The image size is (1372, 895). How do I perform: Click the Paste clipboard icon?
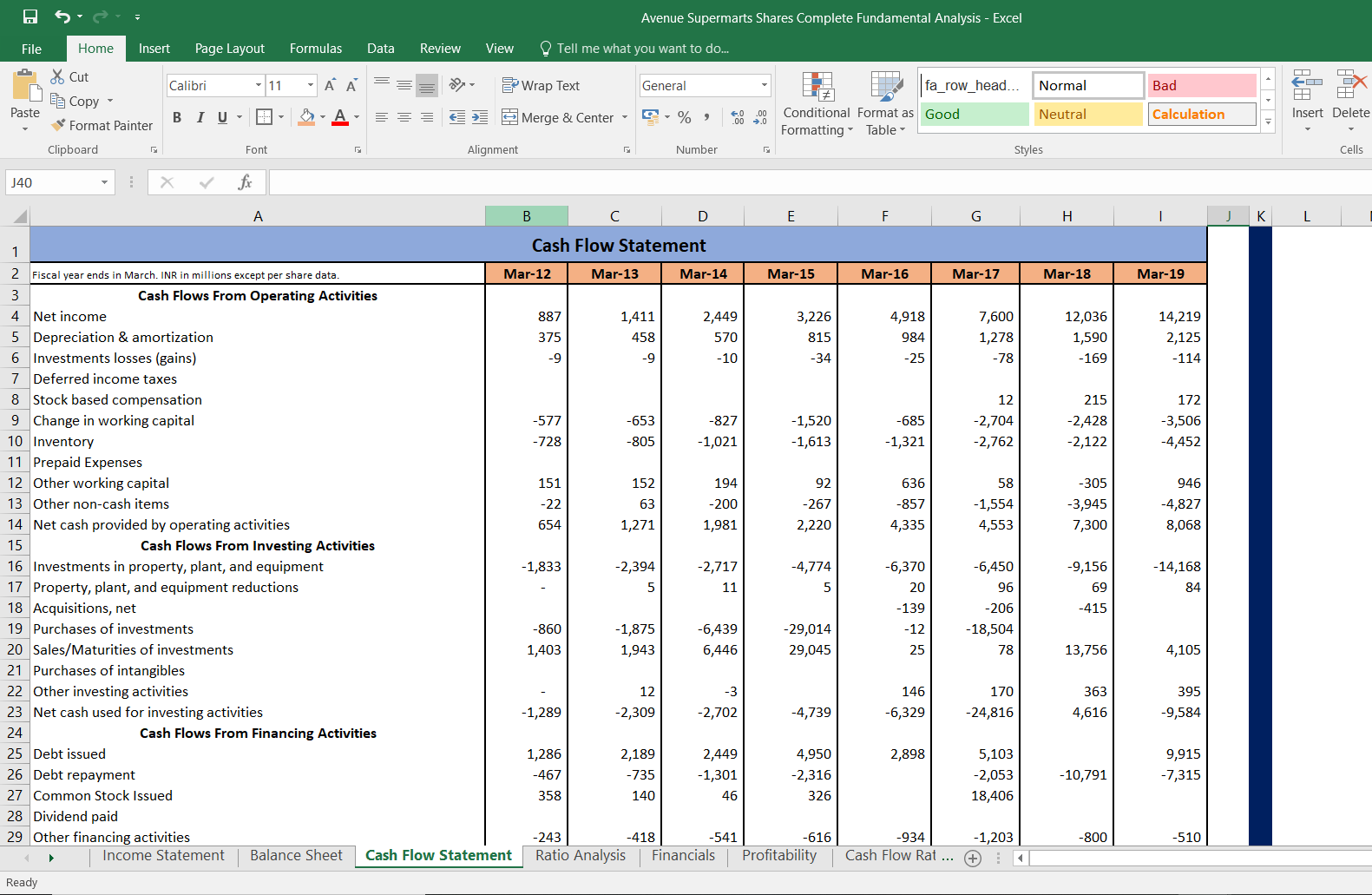tap(26, 86)
